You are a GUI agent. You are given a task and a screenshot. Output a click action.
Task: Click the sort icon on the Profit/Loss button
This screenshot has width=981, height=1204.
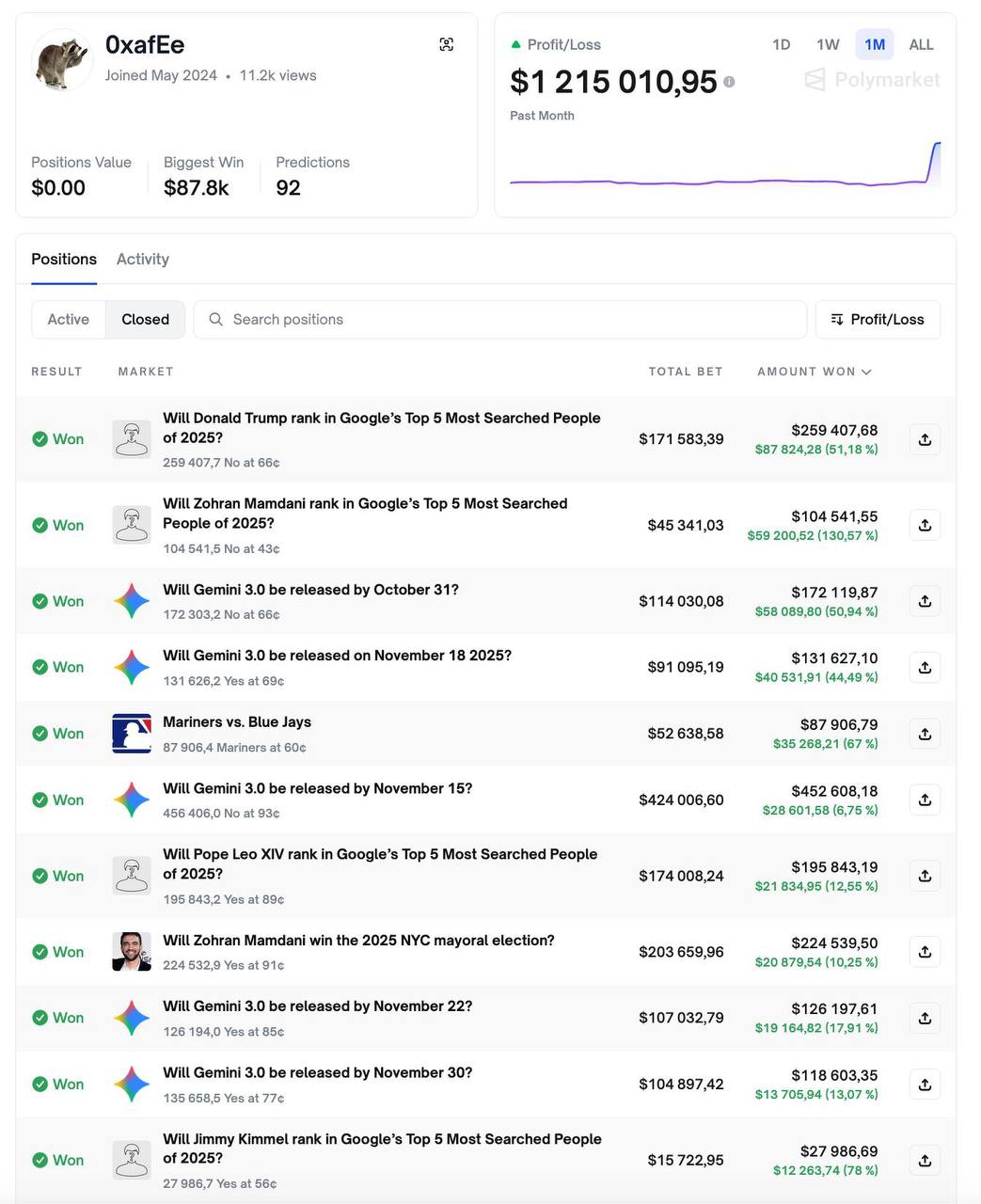tap(835, 319)
